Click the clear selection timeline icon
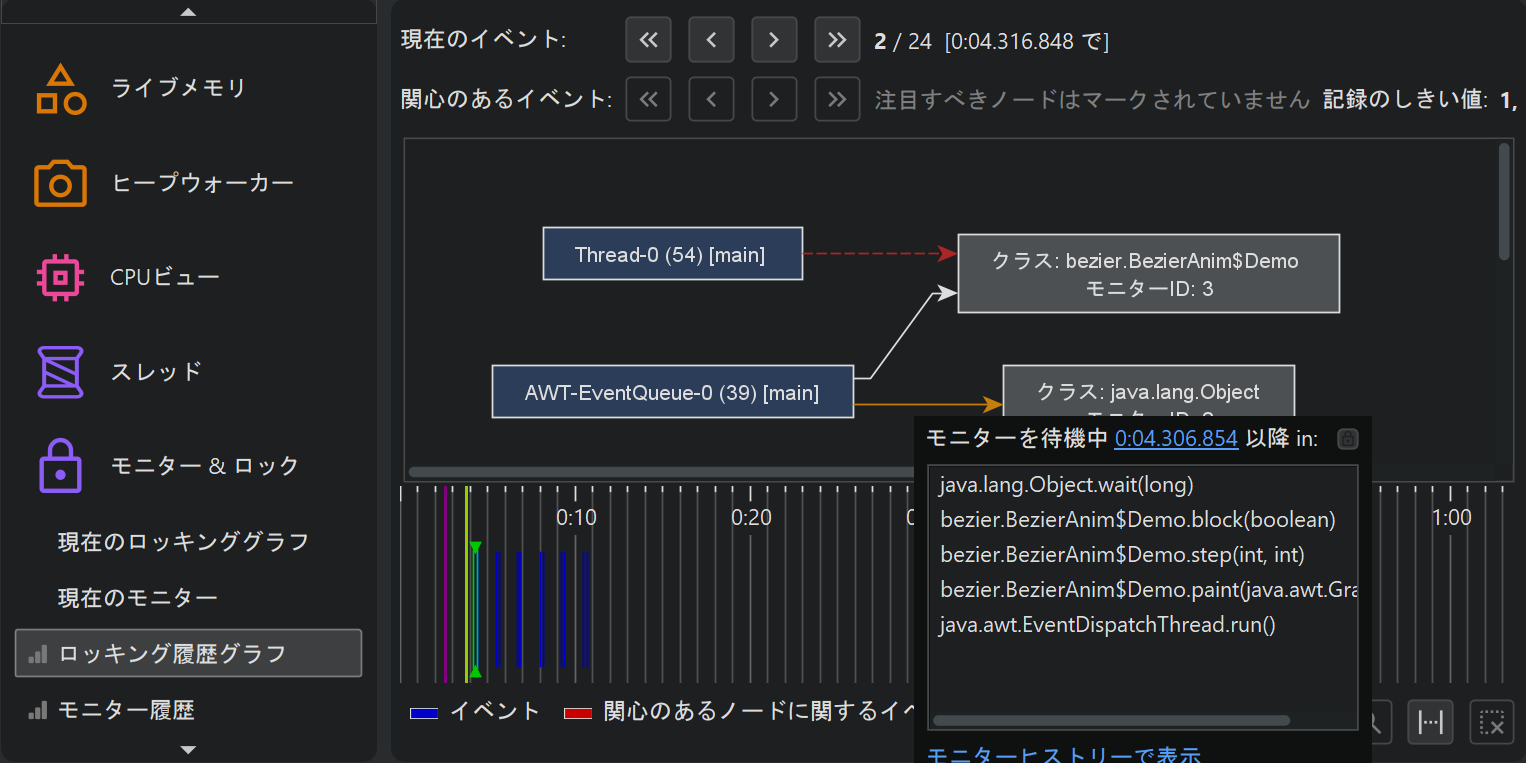Screen dimensions: 1526x763 coord(1491,722)
